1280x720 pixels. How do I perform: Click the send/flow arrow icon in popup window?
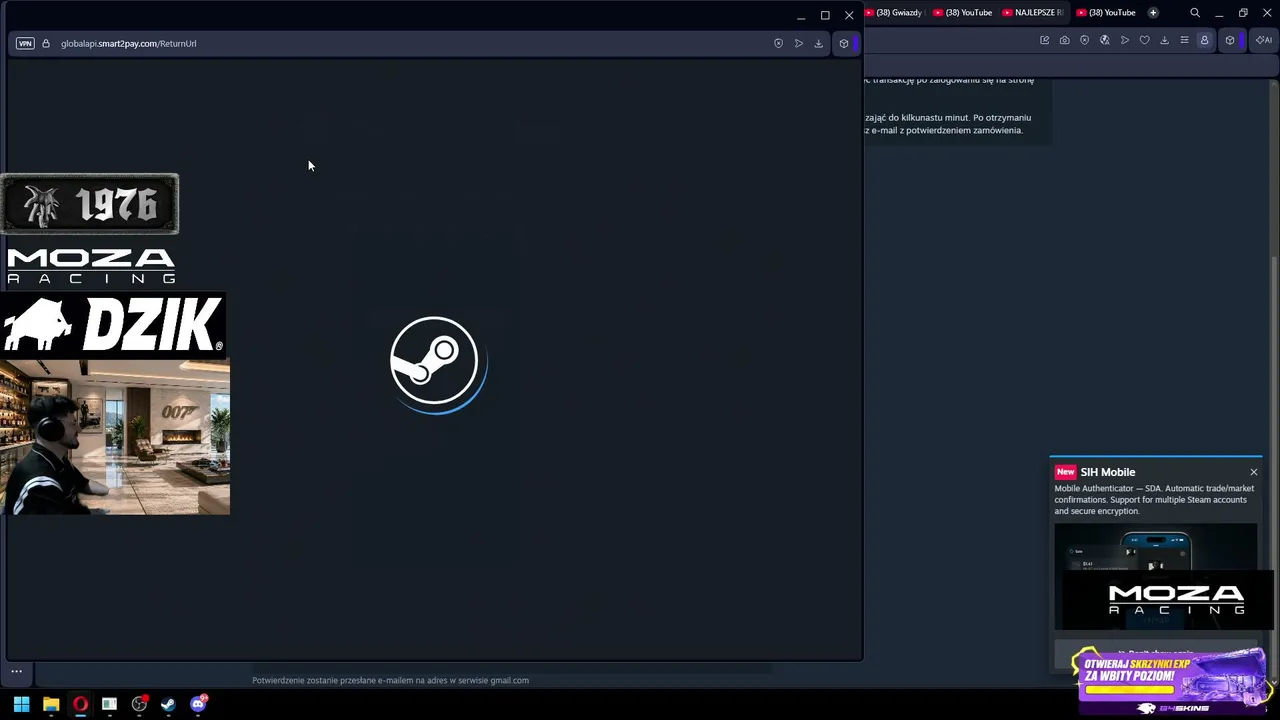(798, 44)
